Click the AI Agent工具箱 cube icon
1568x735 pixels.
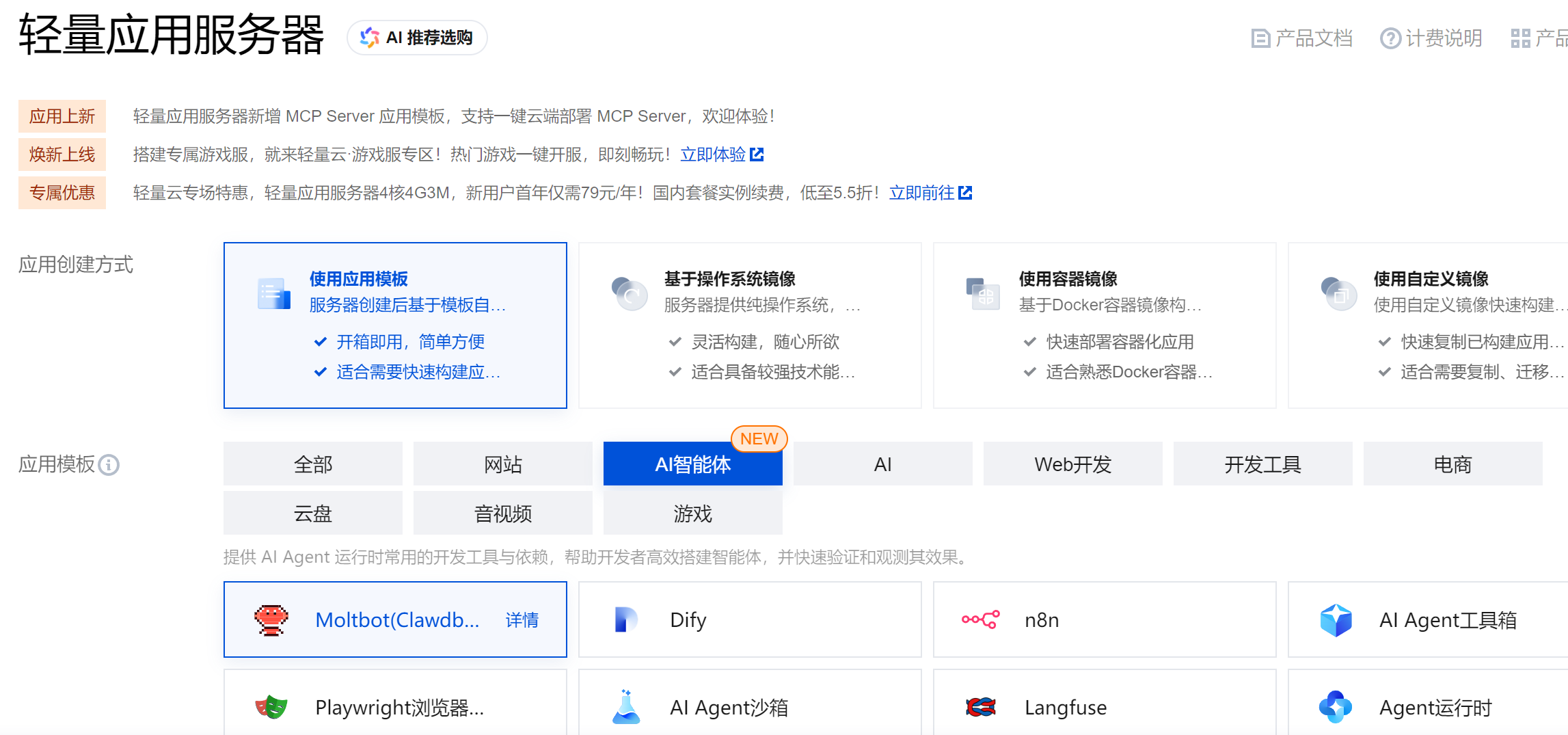1336,620
